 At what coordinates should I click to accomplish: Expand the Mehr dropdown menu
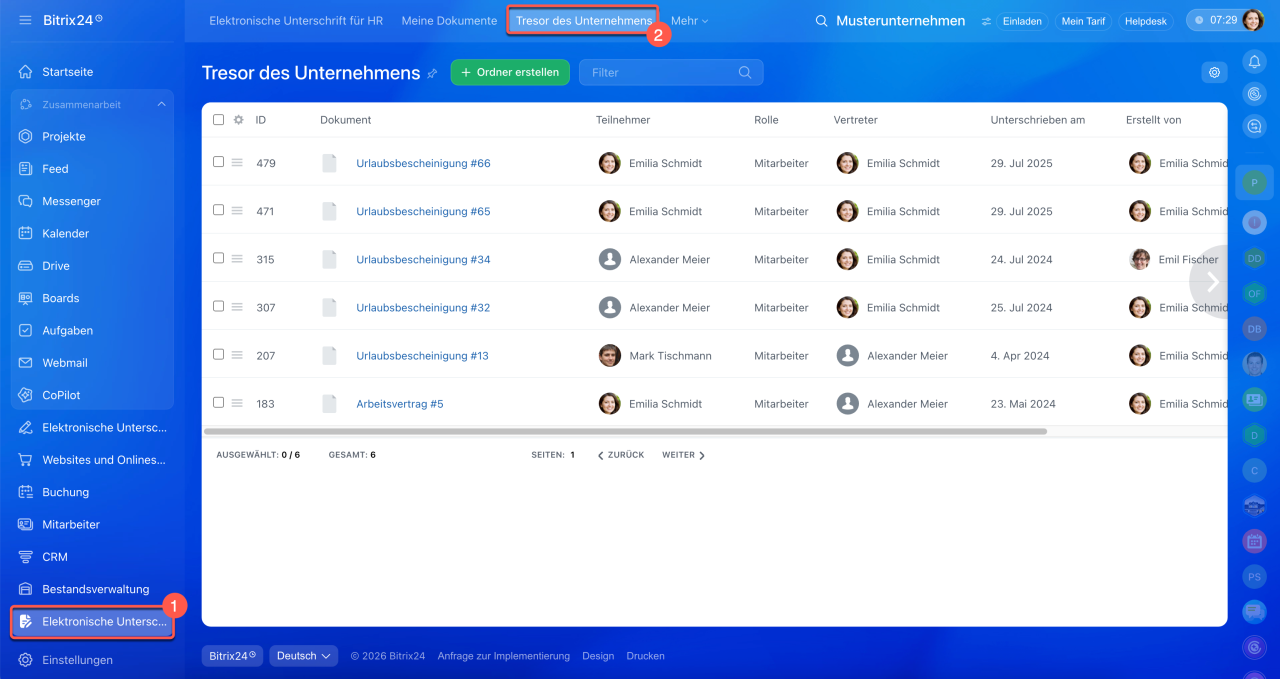[x=689, y=21]
